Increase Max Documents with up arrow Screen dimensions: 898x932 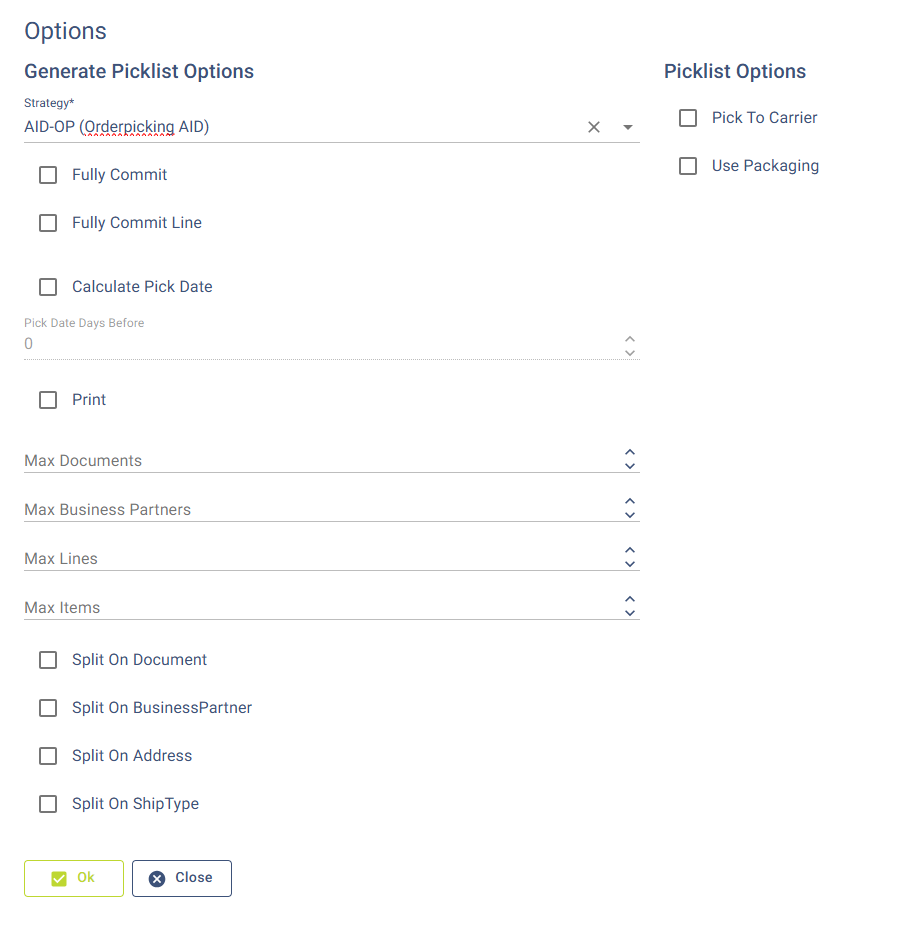tap(630, 453)
